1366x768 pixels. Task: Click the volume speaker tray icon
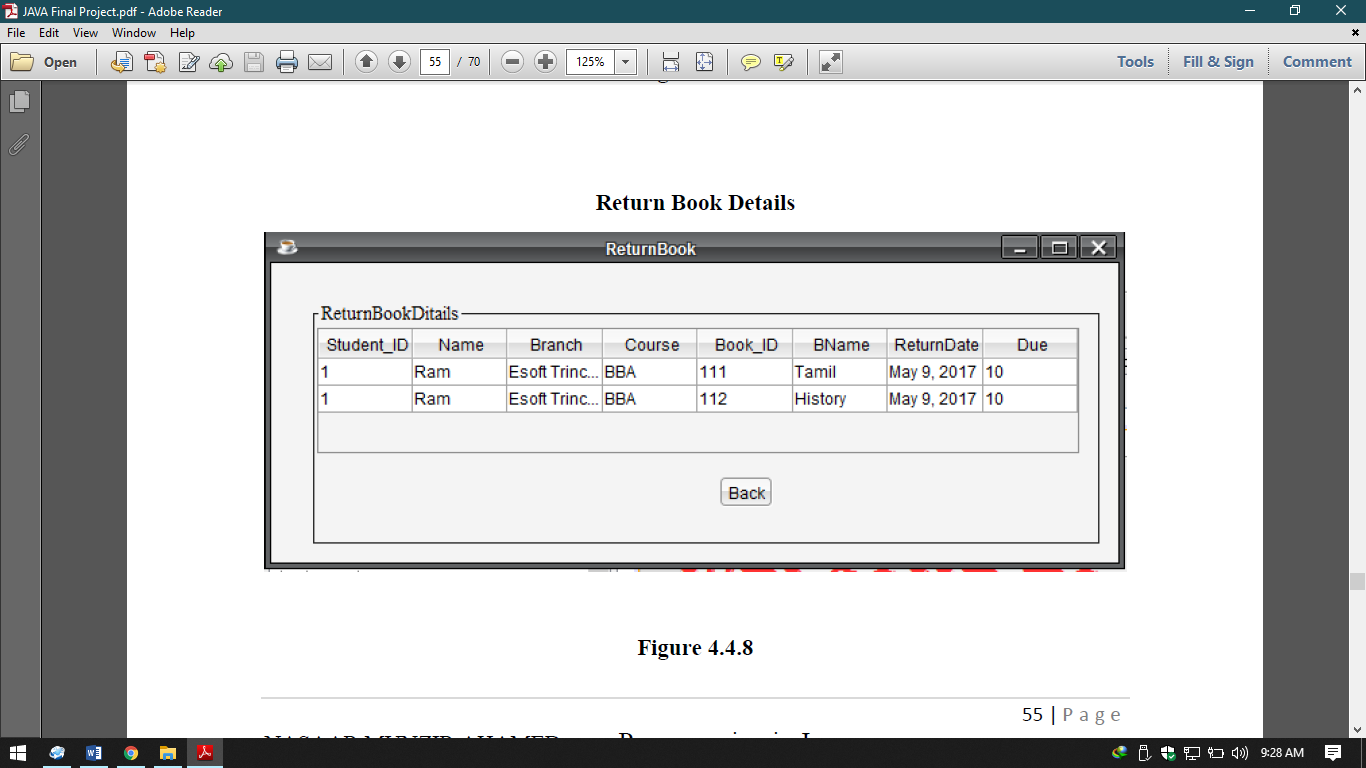1240,753
